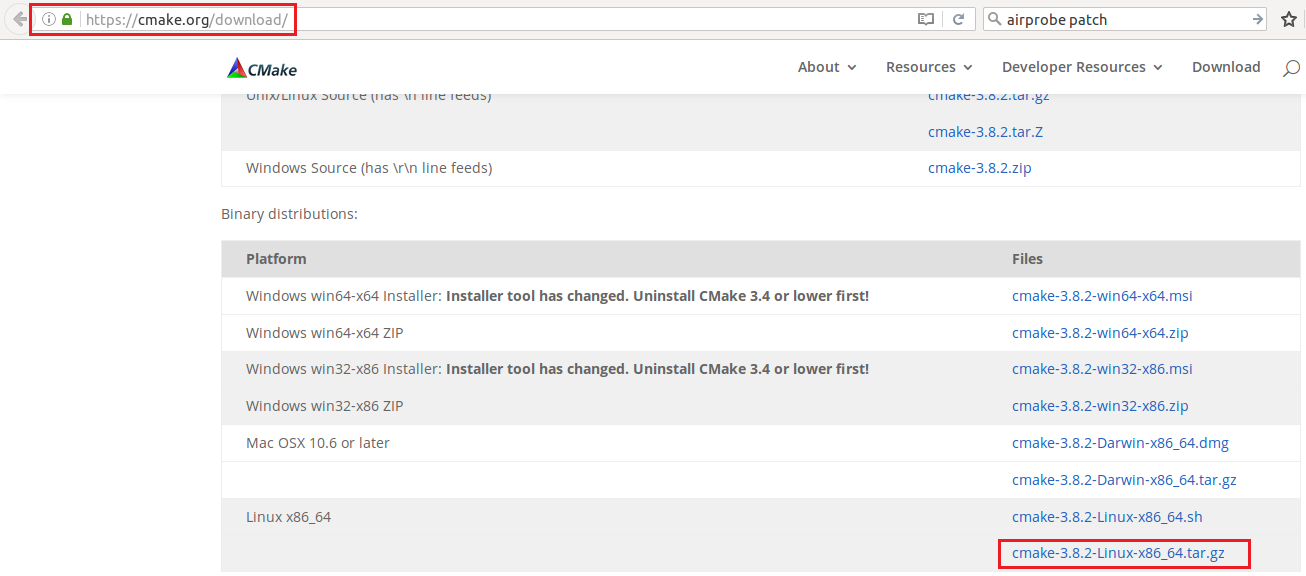Click cmake-3.8.2-Darwin-x86_64.dmg link
Screen dimensions: 1306x576
click(x=1120, y=443)
